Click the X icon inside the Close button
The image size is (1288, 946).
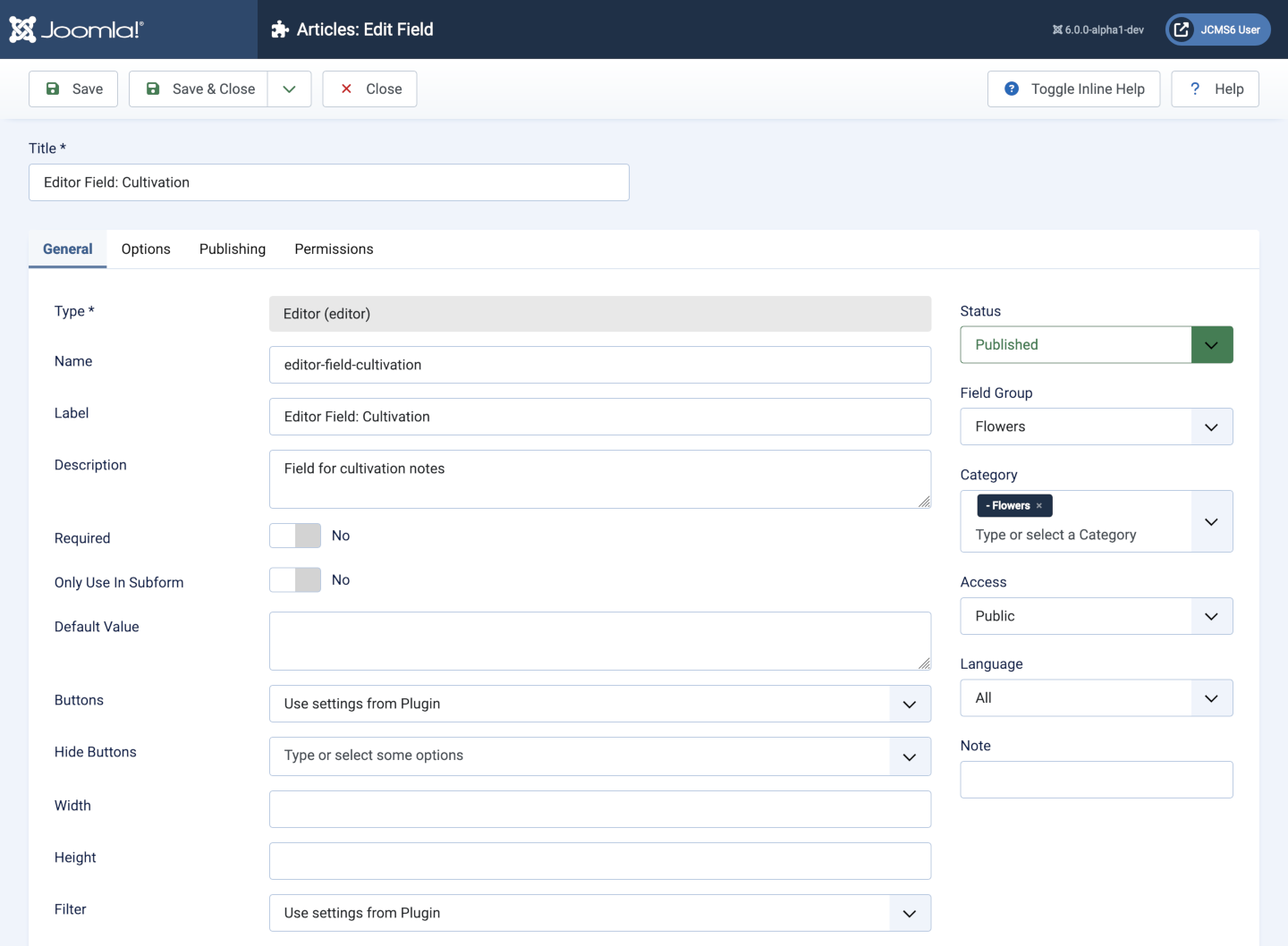pos(346,89)
